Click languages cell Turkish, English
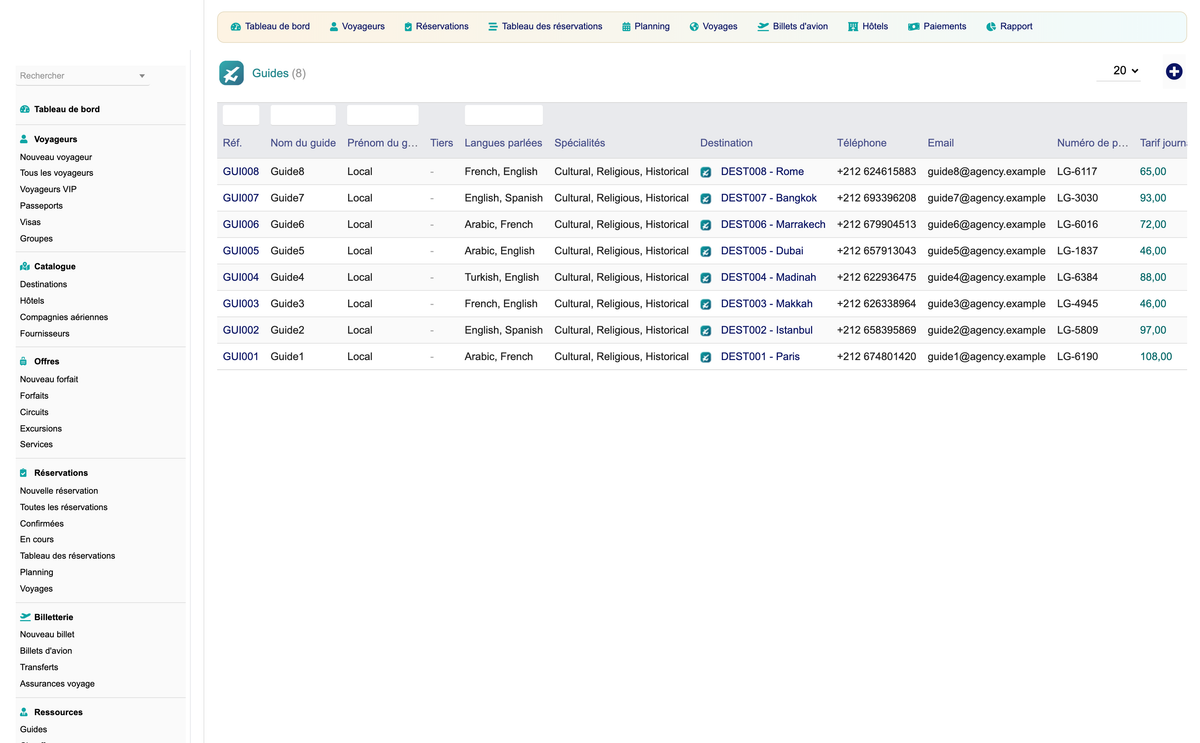The height and width of the screenshot is (743, 1200). [502, 277]
